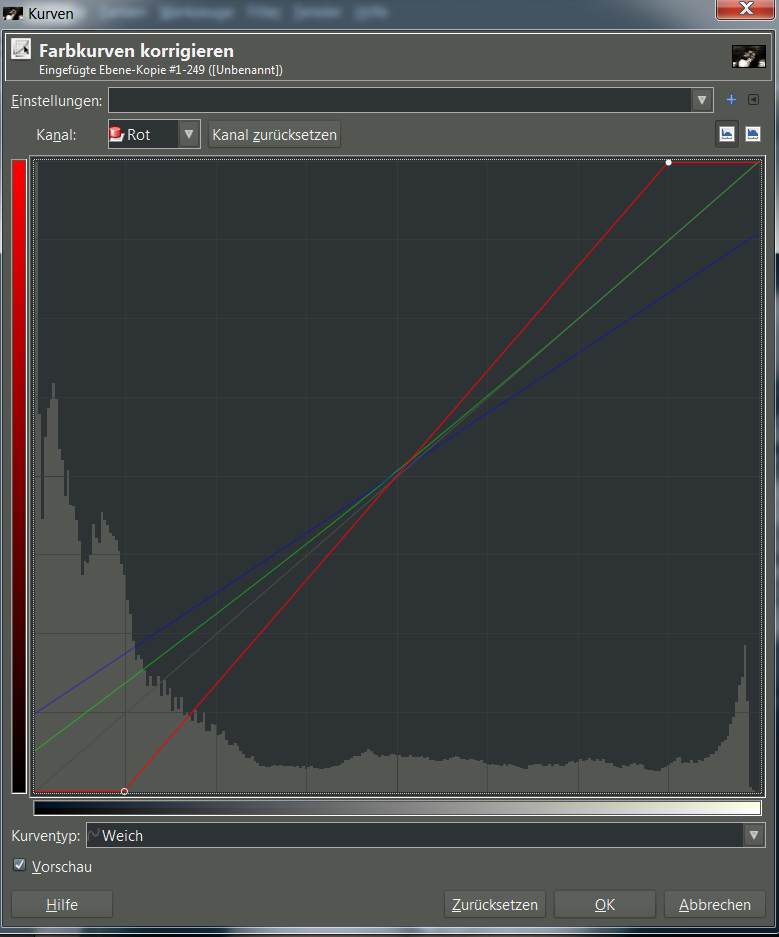Confirm the curves with OK
The width and height of the screenshot is (779, 937).
pyautogui.click(x=604, y=904)
